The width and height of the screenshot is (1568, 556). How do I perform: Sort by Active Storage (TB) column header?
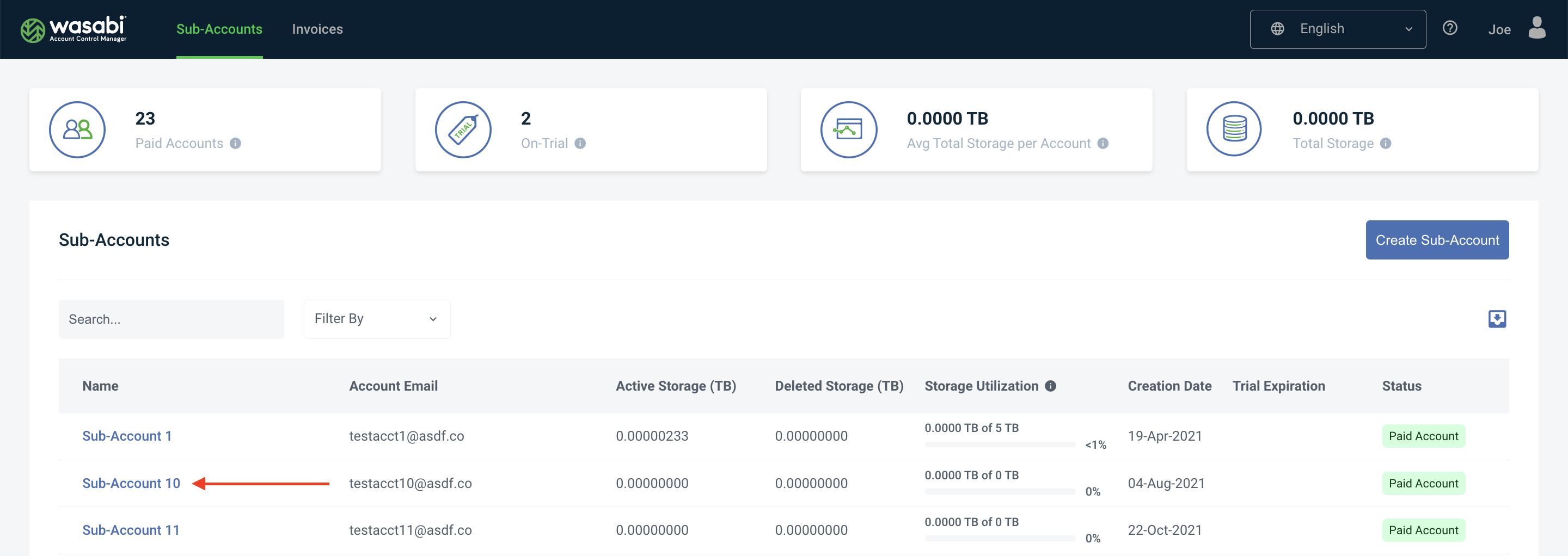(x=676, y=386)
